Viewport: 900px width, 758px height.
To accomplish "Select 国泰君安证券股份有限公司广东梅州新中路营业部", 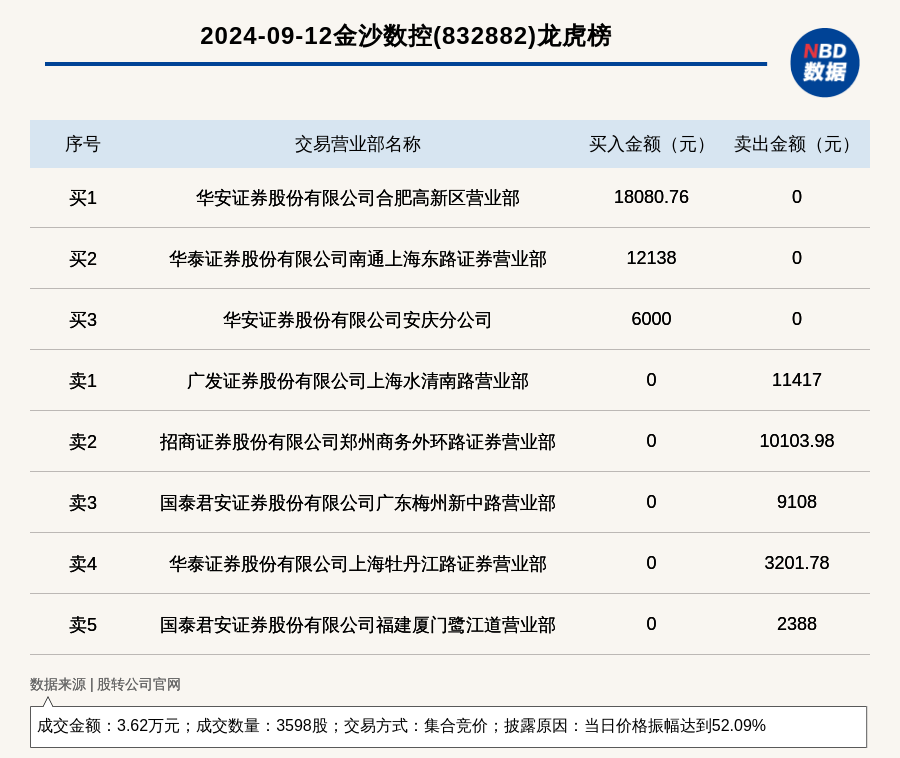I will coord(358,503).
